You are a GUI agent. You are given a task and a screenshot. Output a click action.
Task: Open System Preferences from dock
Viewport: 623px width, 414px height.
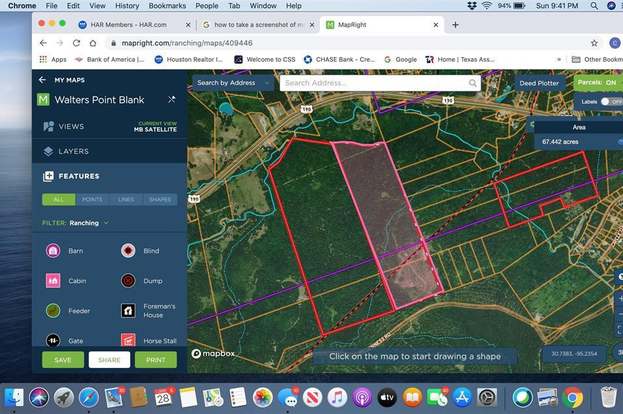tap(486, 398)
